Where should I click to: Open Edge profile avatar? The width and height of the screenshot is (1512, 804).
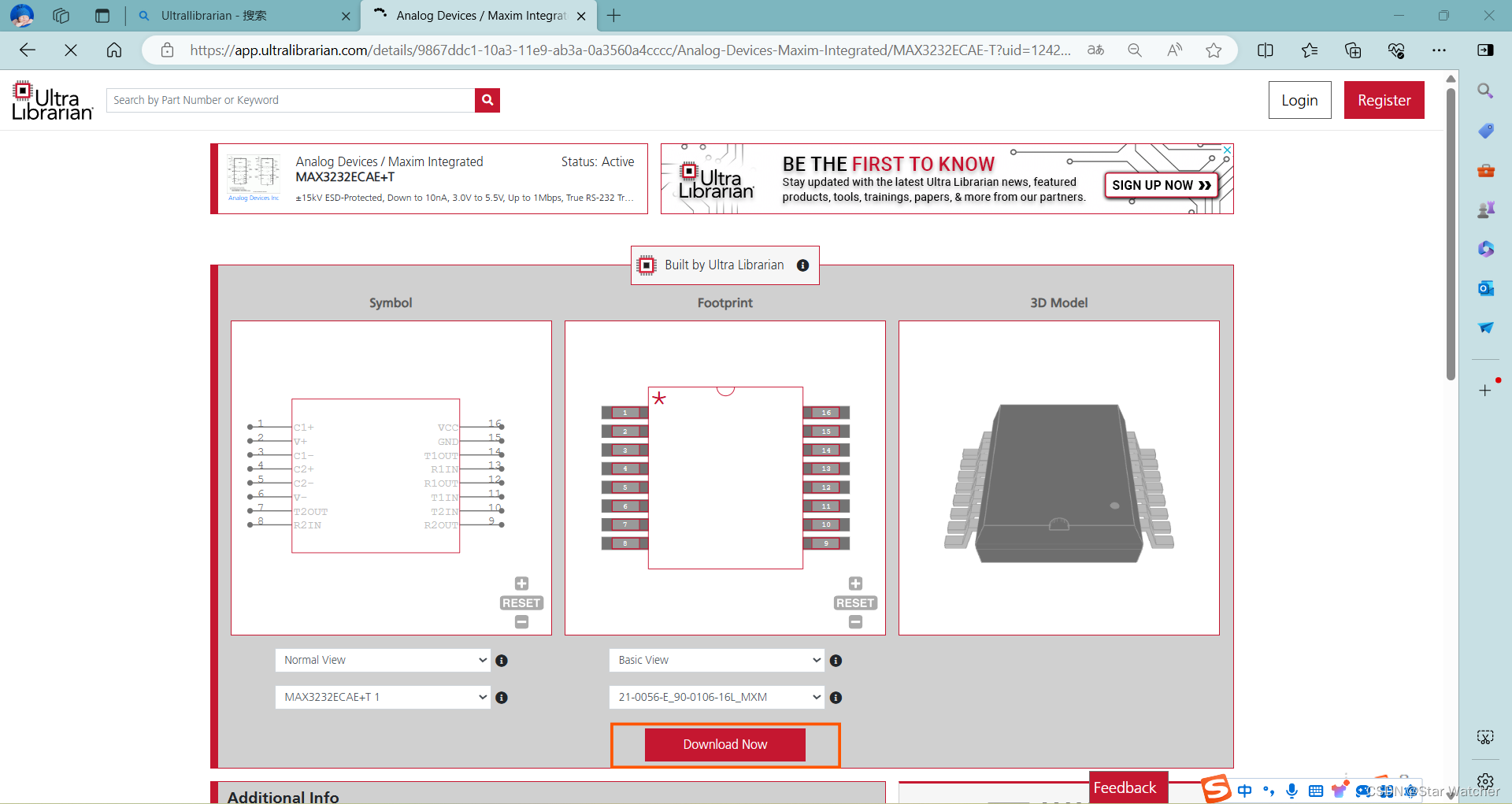pos(21,16)
